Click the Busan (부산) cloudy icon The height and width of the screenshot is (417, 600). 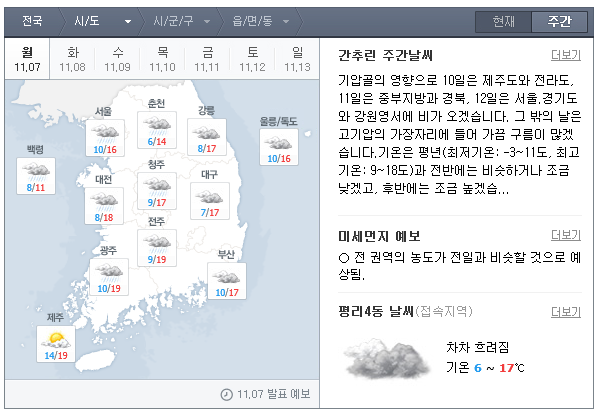click(227, 276)
